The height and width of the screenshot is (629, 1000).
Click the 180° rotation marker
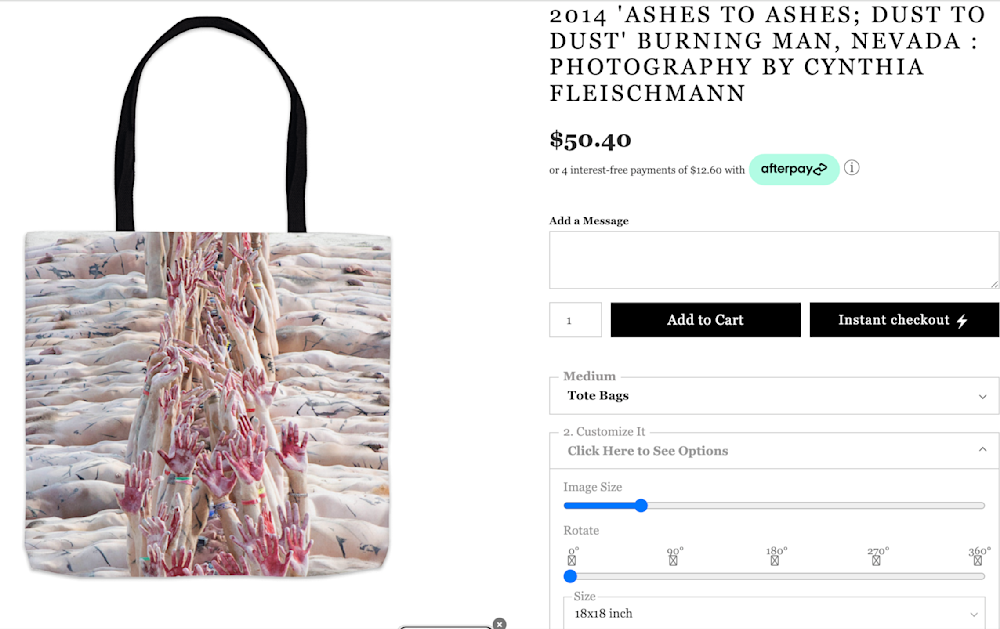(775, 560)
